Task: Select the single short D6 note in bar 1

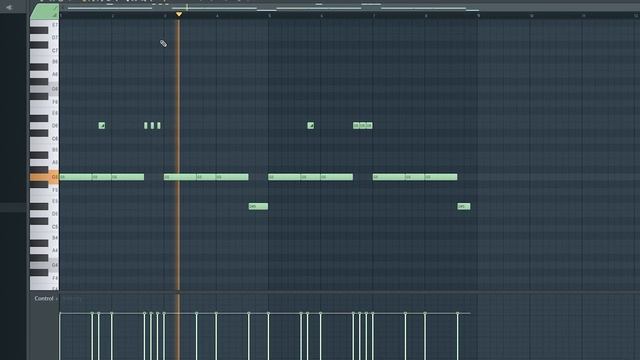Action: click(x=102, y=125)
